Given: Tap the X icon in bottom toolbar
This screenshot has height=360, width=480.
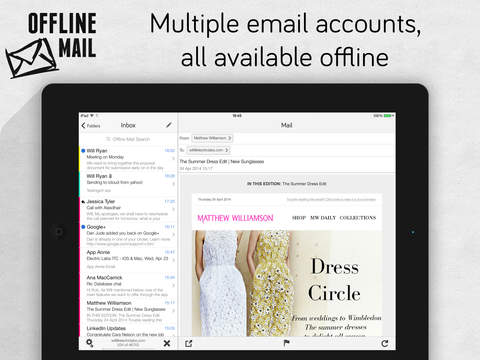Looking at the screenshot, I should pos(167,343).
